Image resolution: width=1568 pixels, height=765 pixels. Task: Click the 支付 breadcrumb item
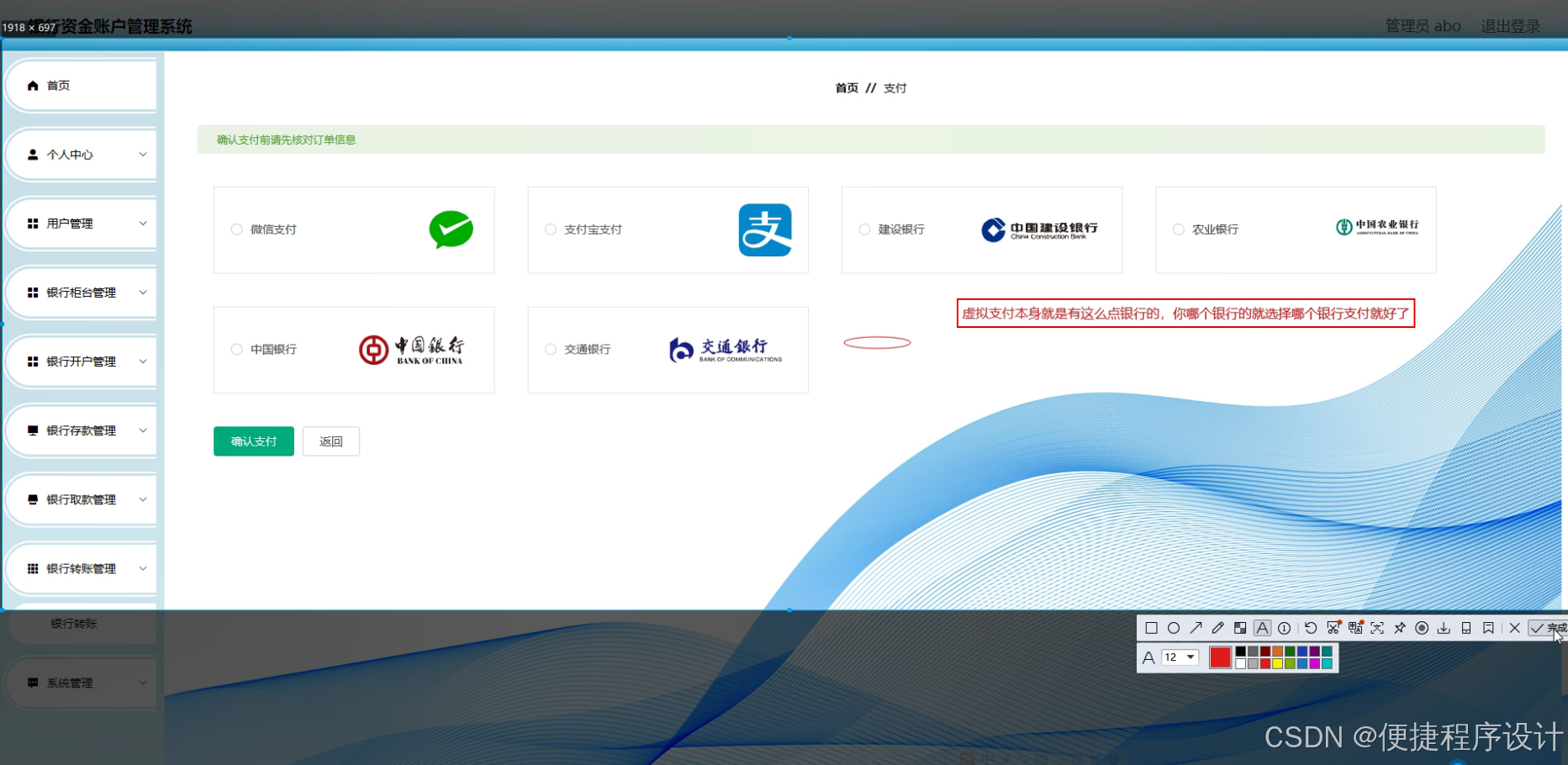coord(895,88)
